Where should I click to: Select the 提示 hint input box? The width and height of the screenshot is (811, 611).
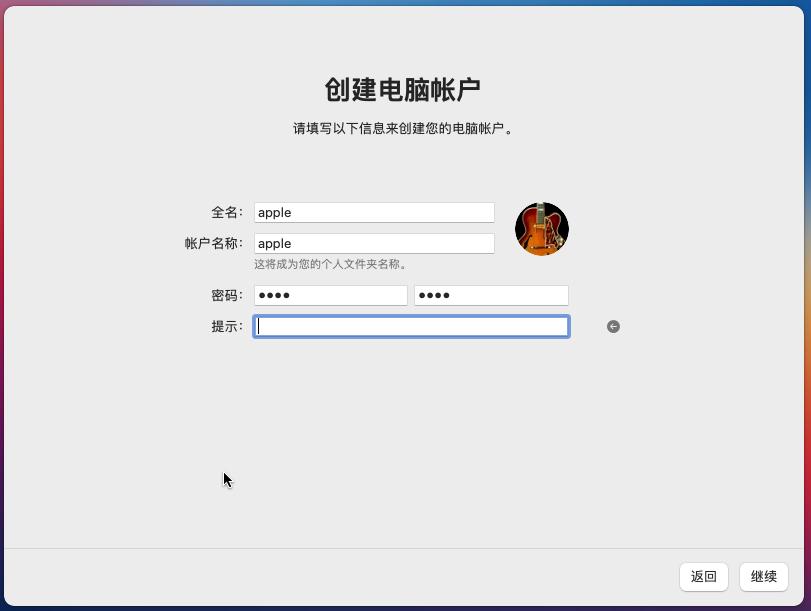click(x=411, y=326)
